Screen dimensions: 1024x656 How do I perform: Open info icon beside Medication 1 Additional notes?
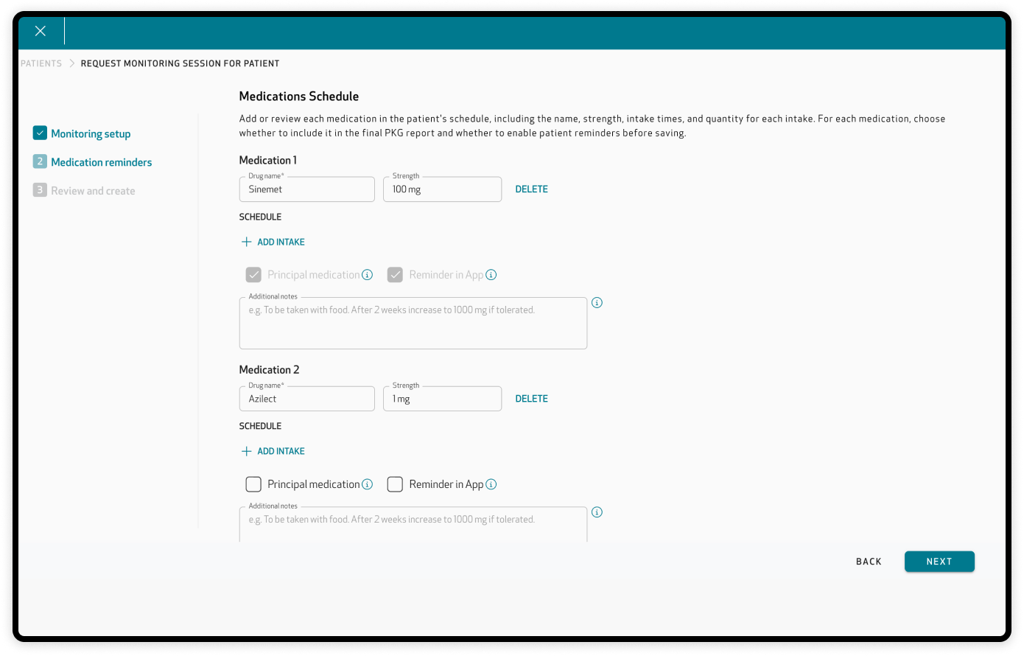[x=597, y=303]
